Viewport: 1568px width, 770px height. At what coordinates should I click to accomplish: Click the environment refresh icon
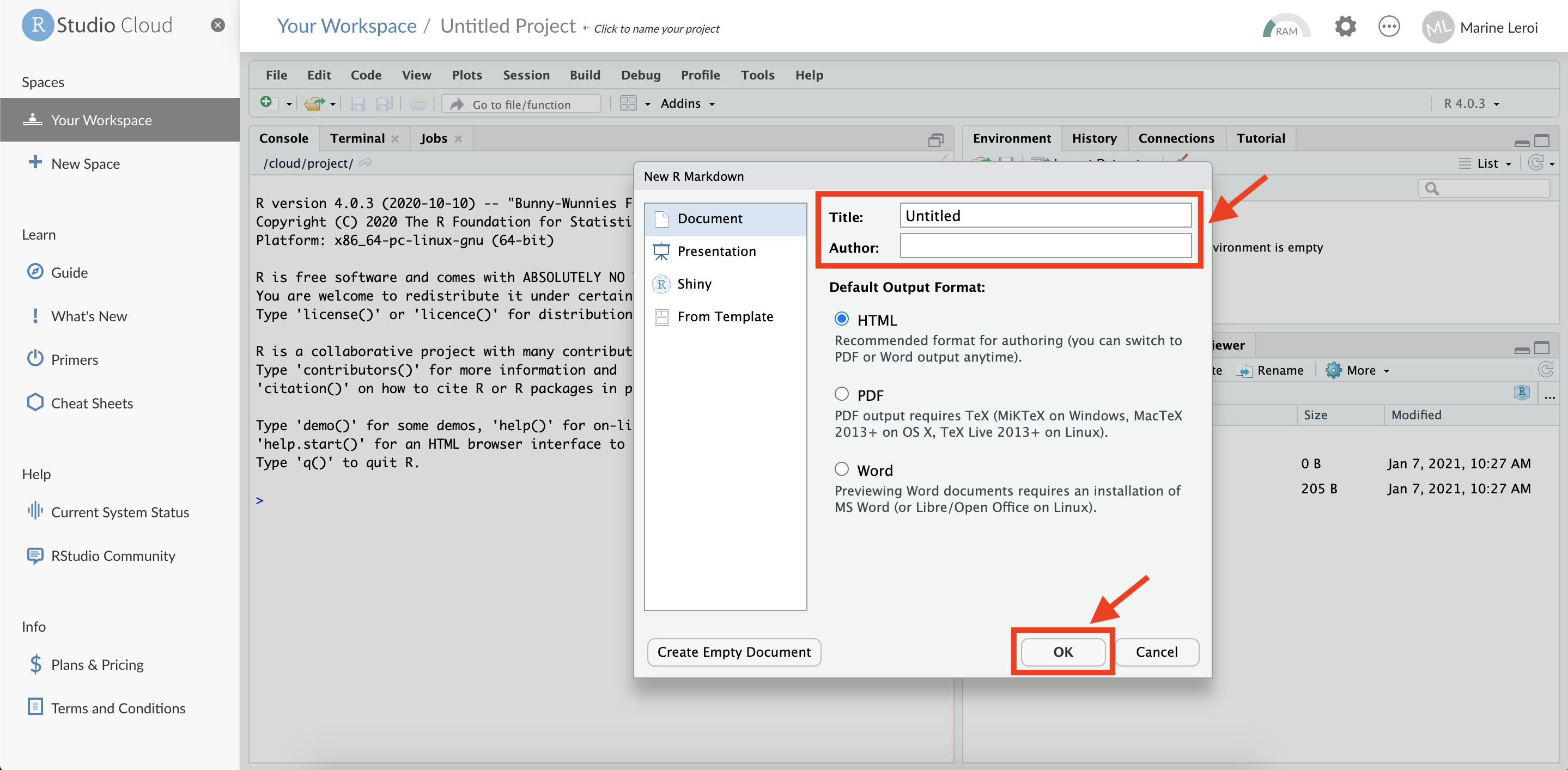click(x=1536, y=162)
